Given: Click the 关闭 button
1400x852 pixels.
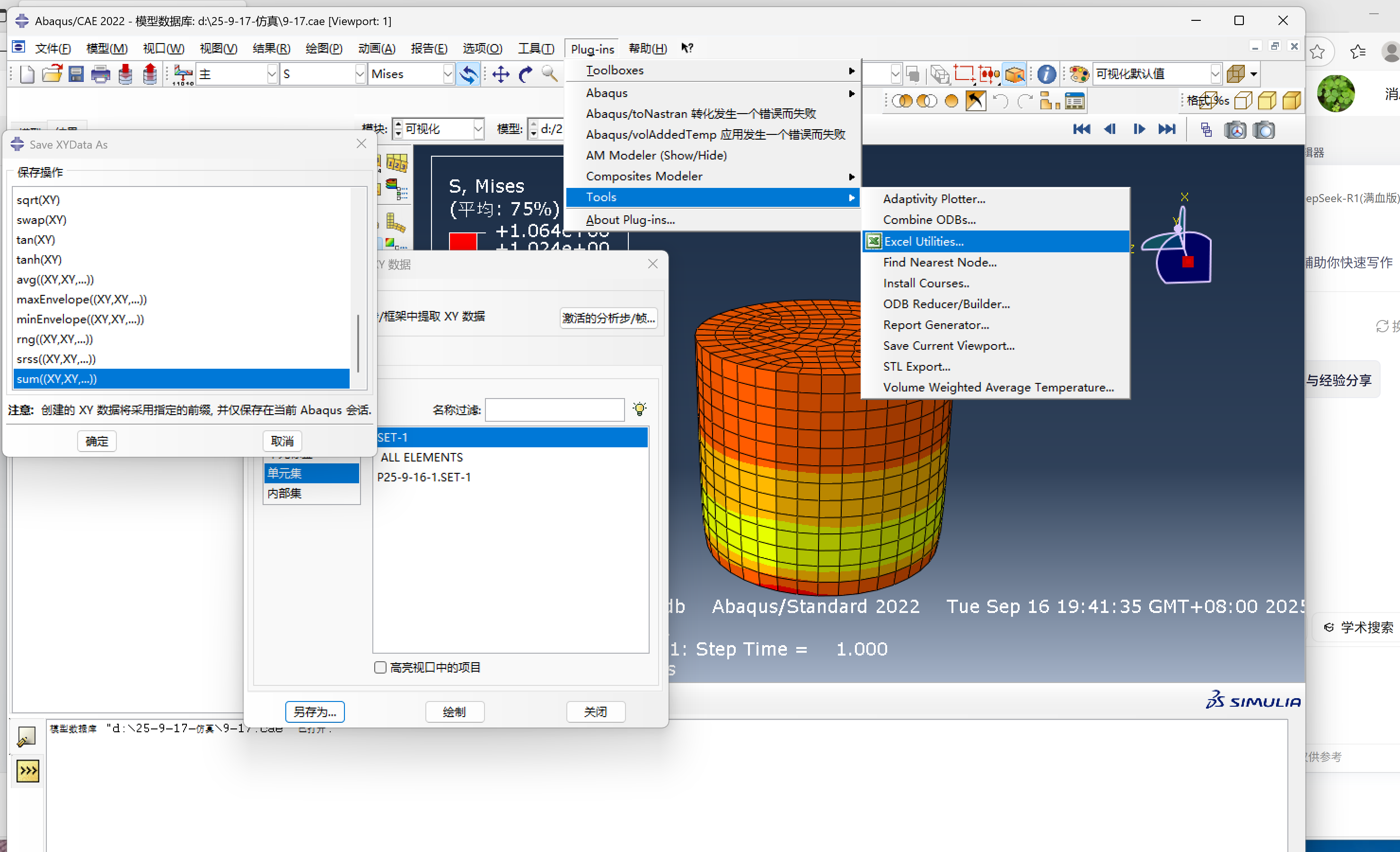Looking at the screenshot, I should tap(596, 711).
